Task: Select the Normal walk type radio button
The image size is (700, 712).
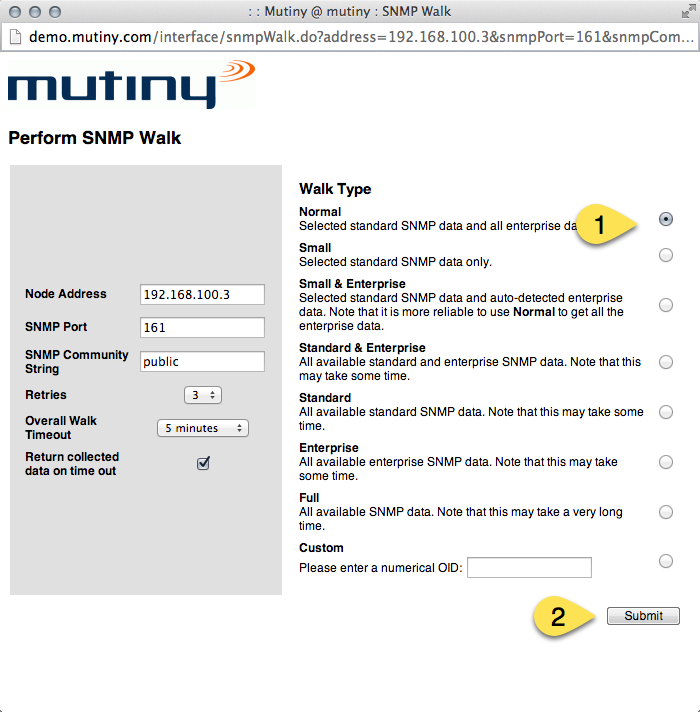Action: (x=665, y=219)
